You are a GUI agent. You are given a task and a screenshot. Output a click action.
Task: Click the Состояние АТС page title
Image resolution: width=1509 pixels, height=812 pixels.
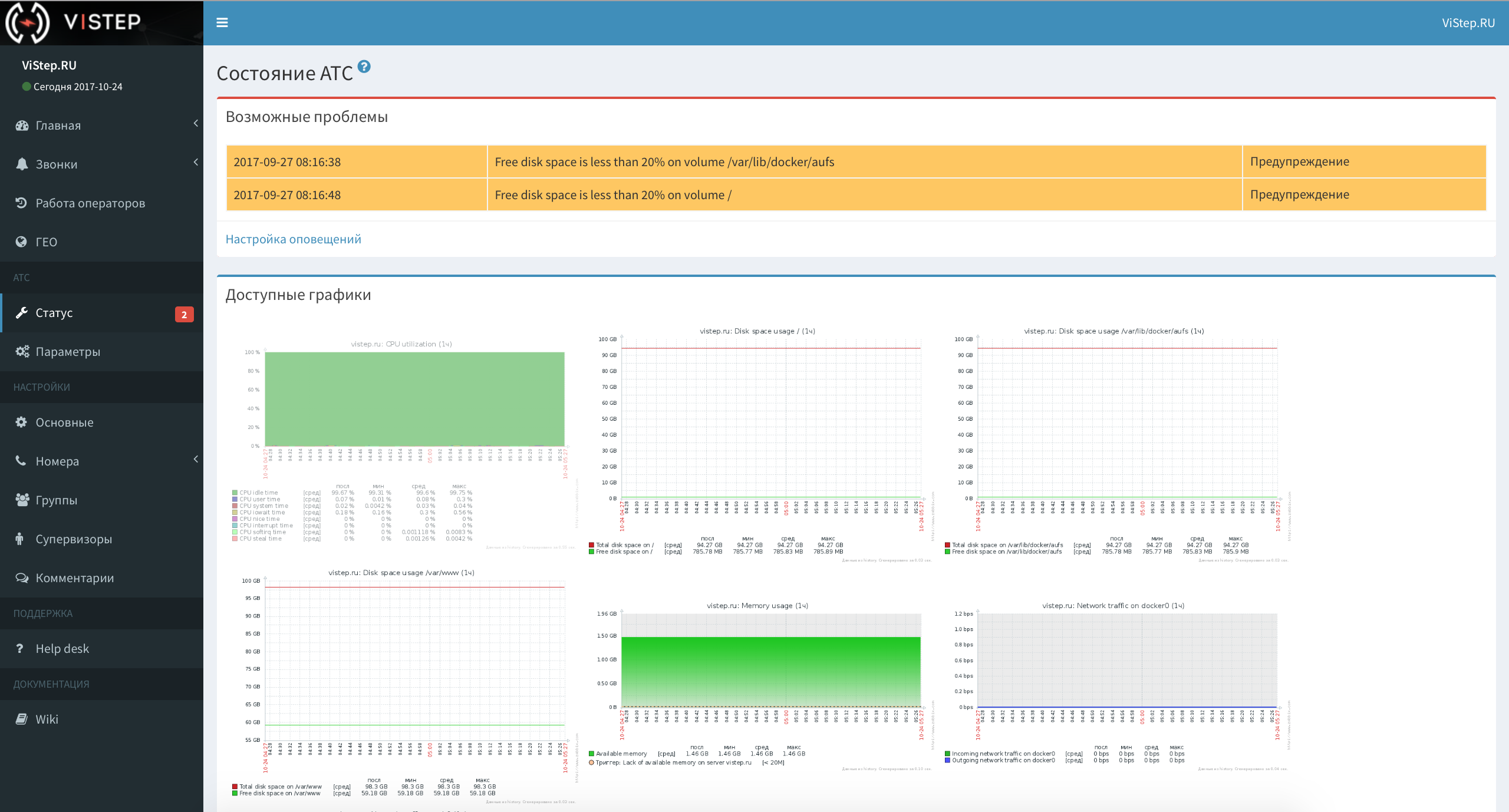pos(285,72)
